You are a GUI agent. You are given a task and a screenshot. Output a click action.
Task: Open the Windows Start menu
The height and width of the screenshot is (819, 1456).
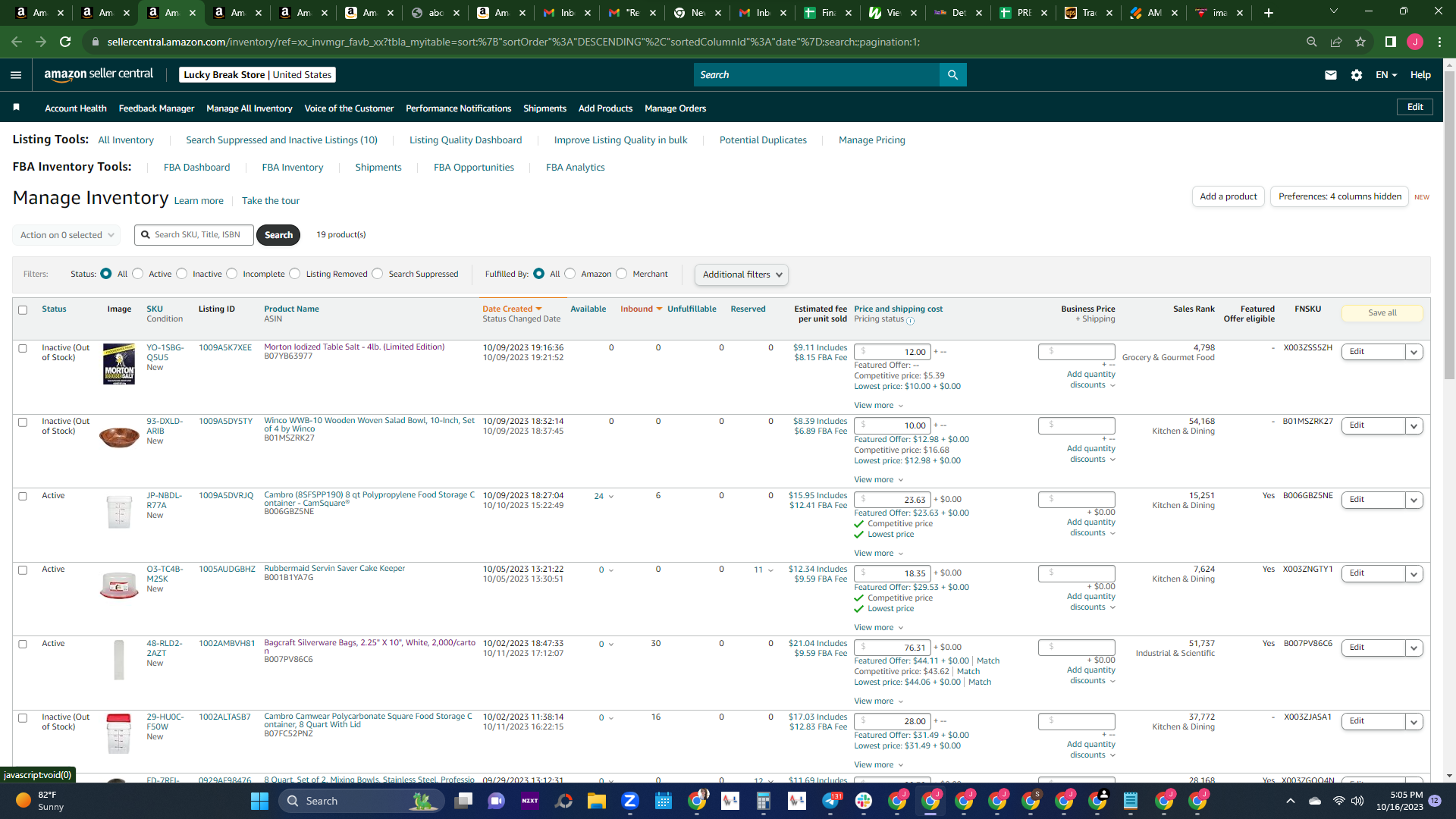[x=259, y=801]
